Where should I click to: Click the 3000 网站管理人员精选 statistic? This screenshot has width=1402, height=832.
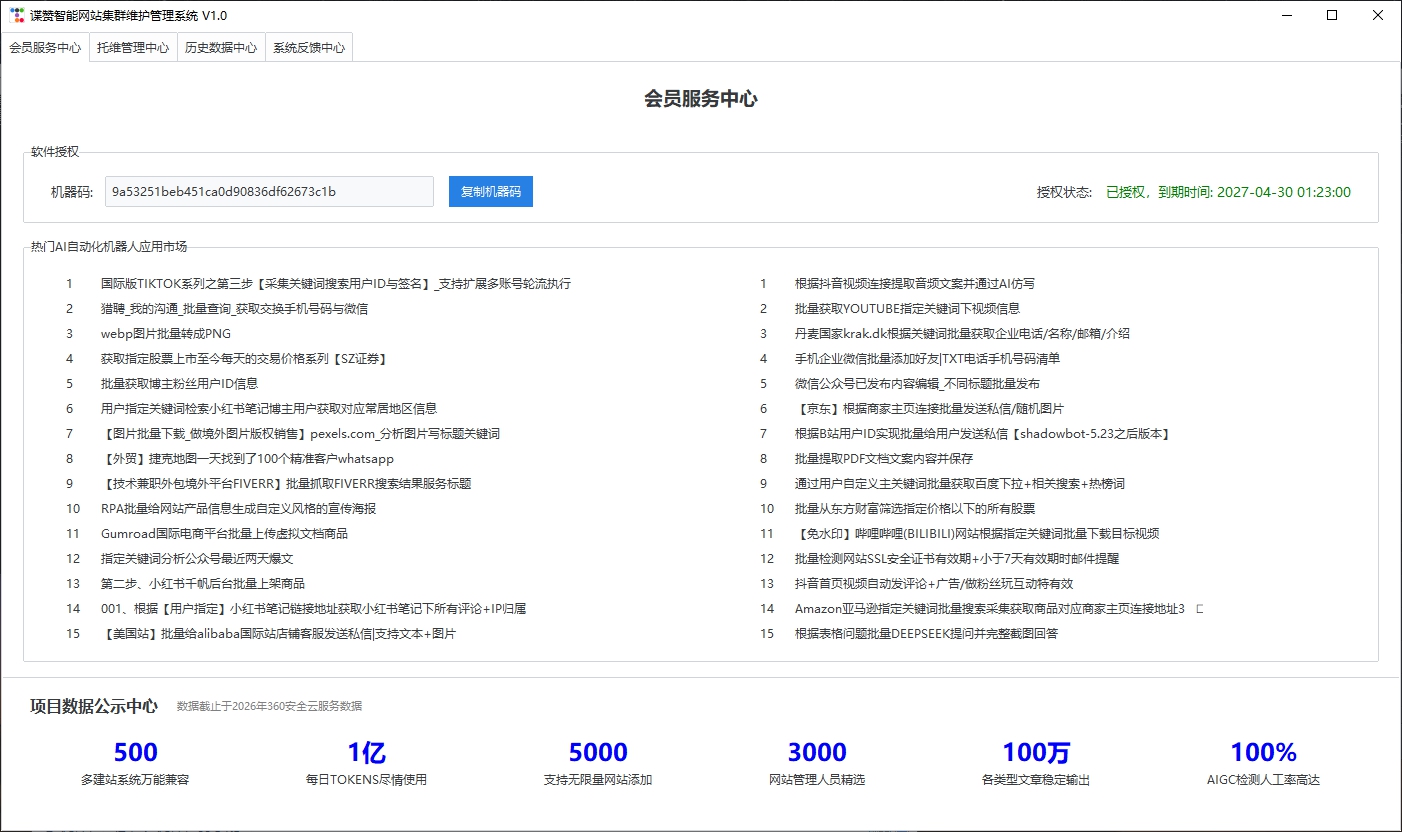tap(817, 763)
